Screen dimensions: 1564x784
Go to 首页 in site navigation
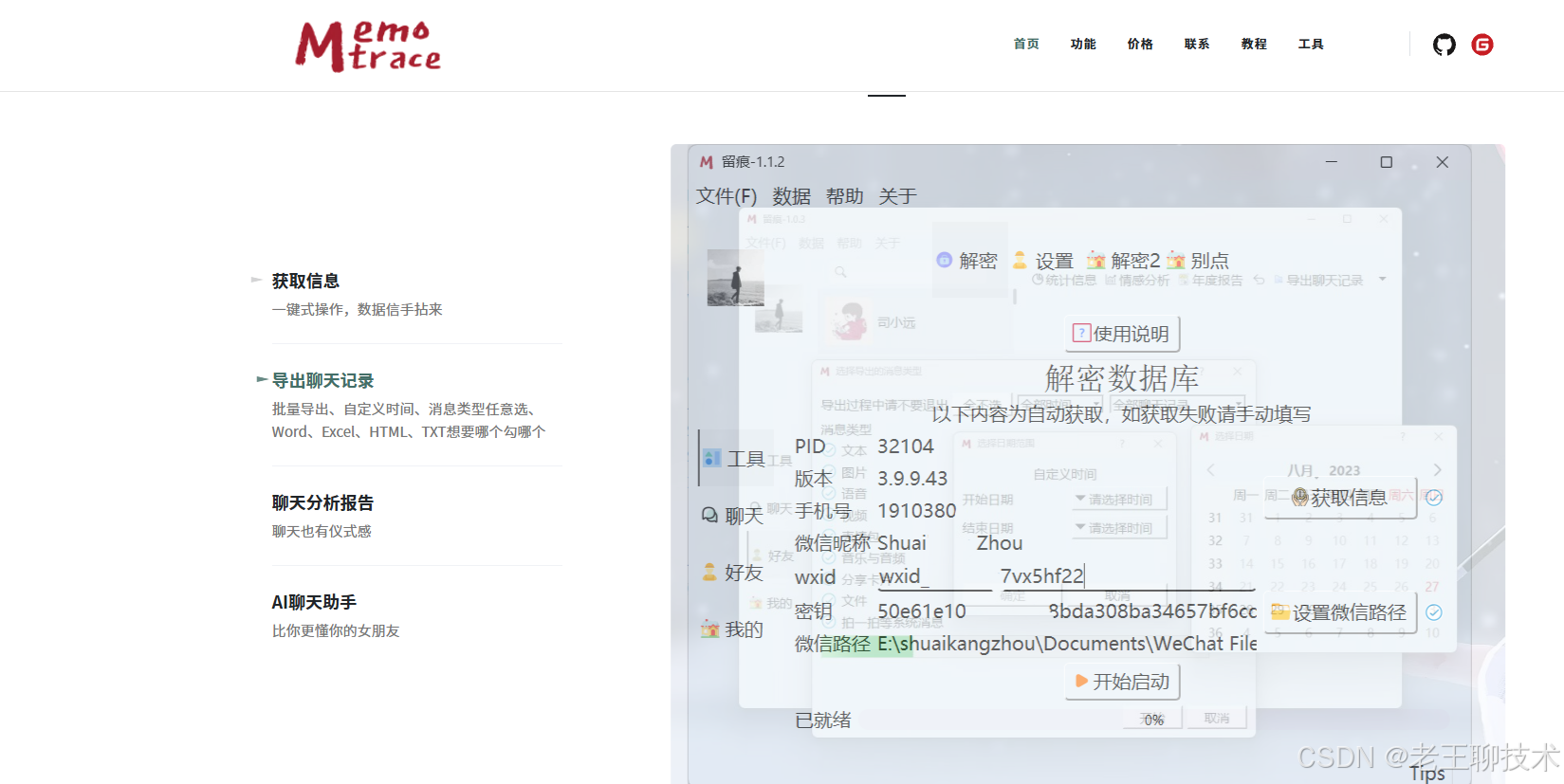point(1026,45)
